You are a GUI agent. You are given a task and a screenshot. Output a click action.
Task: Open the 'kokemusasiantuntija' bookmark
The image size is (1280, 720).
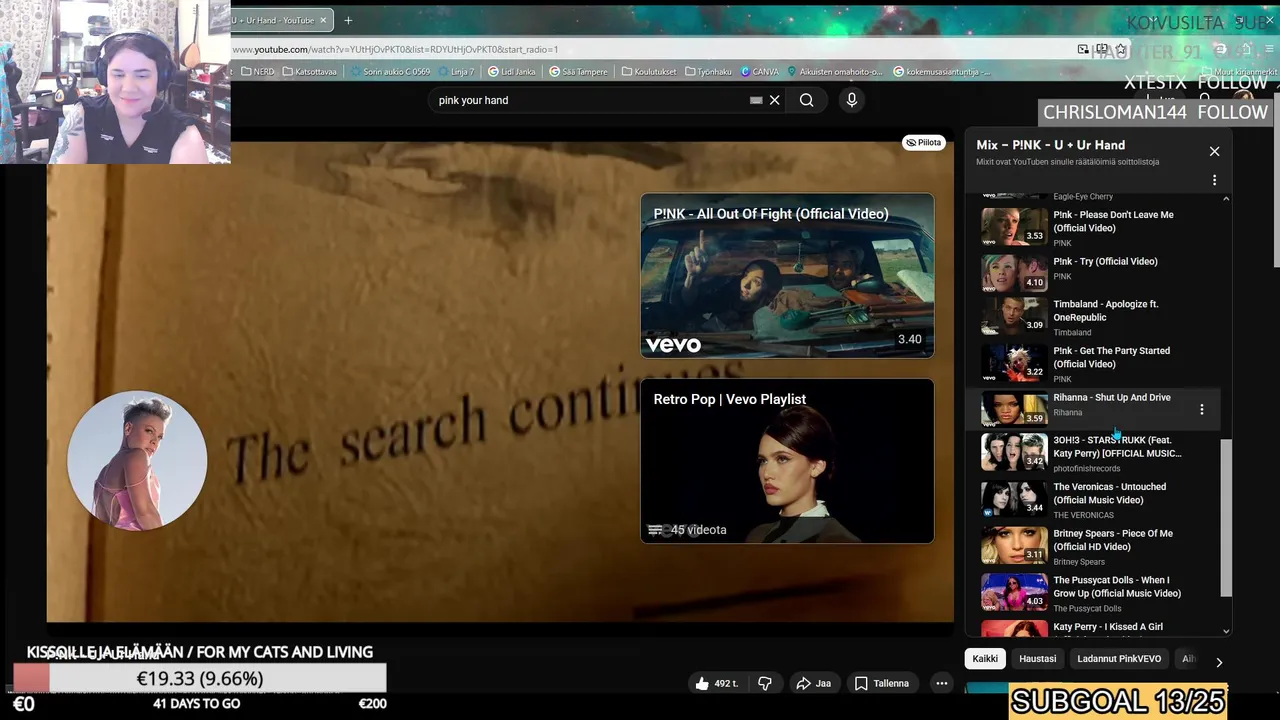click(x=942, y=72)
